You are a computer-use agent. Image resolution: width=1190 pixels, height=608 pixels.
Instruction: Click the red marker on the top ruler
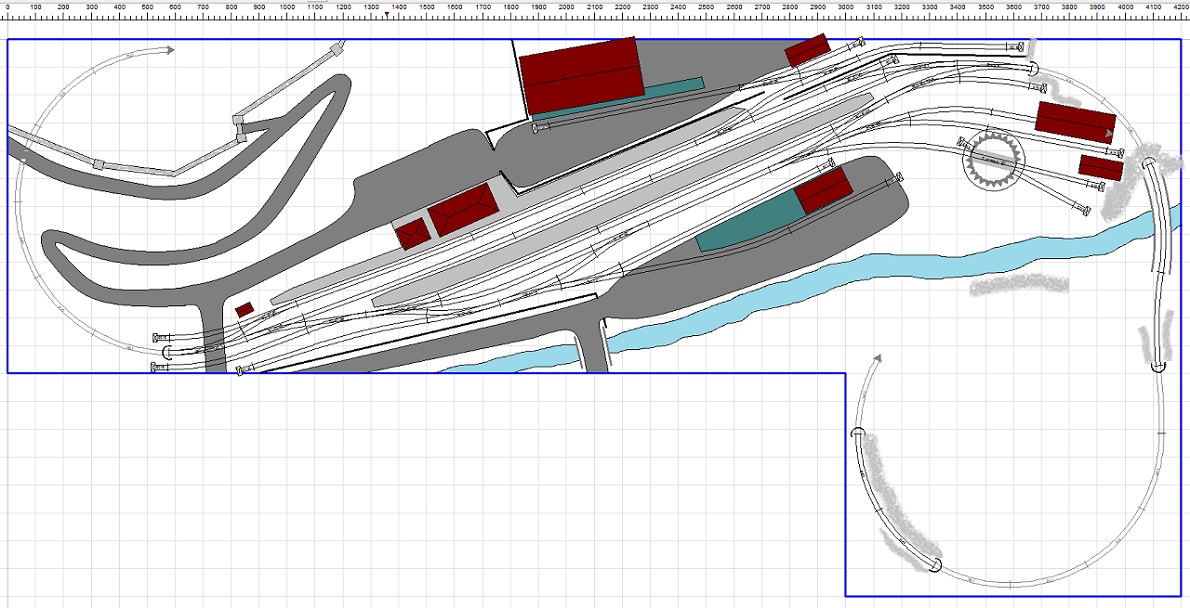pyautogui.click(x=387, y=14)
